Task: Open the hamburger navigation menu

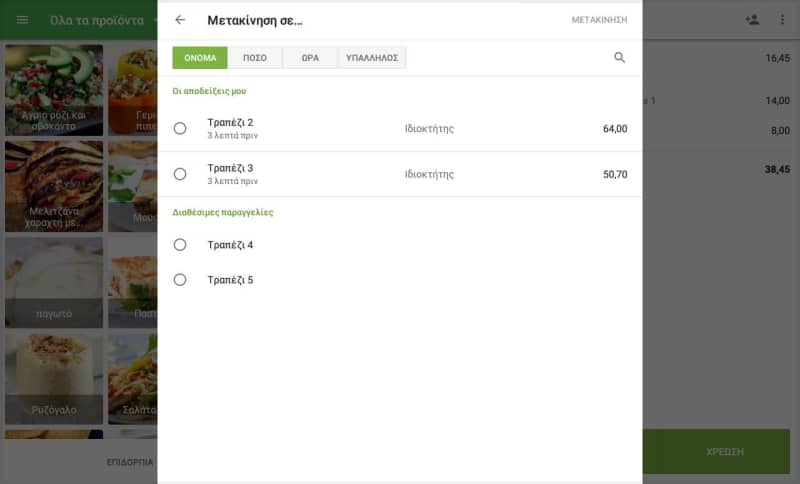Action: click(22, 20)
